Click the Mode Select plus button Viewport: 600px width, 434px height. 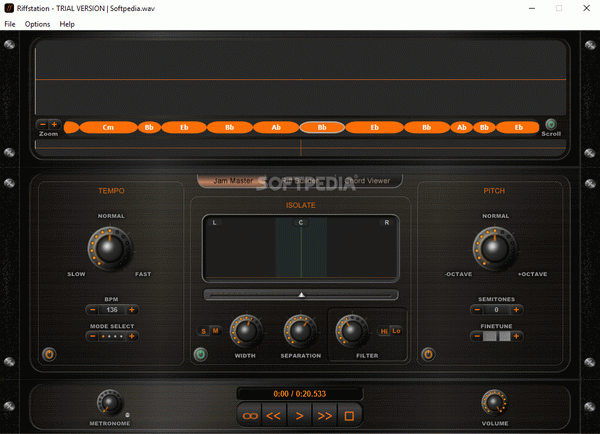(x=132, y=336)
